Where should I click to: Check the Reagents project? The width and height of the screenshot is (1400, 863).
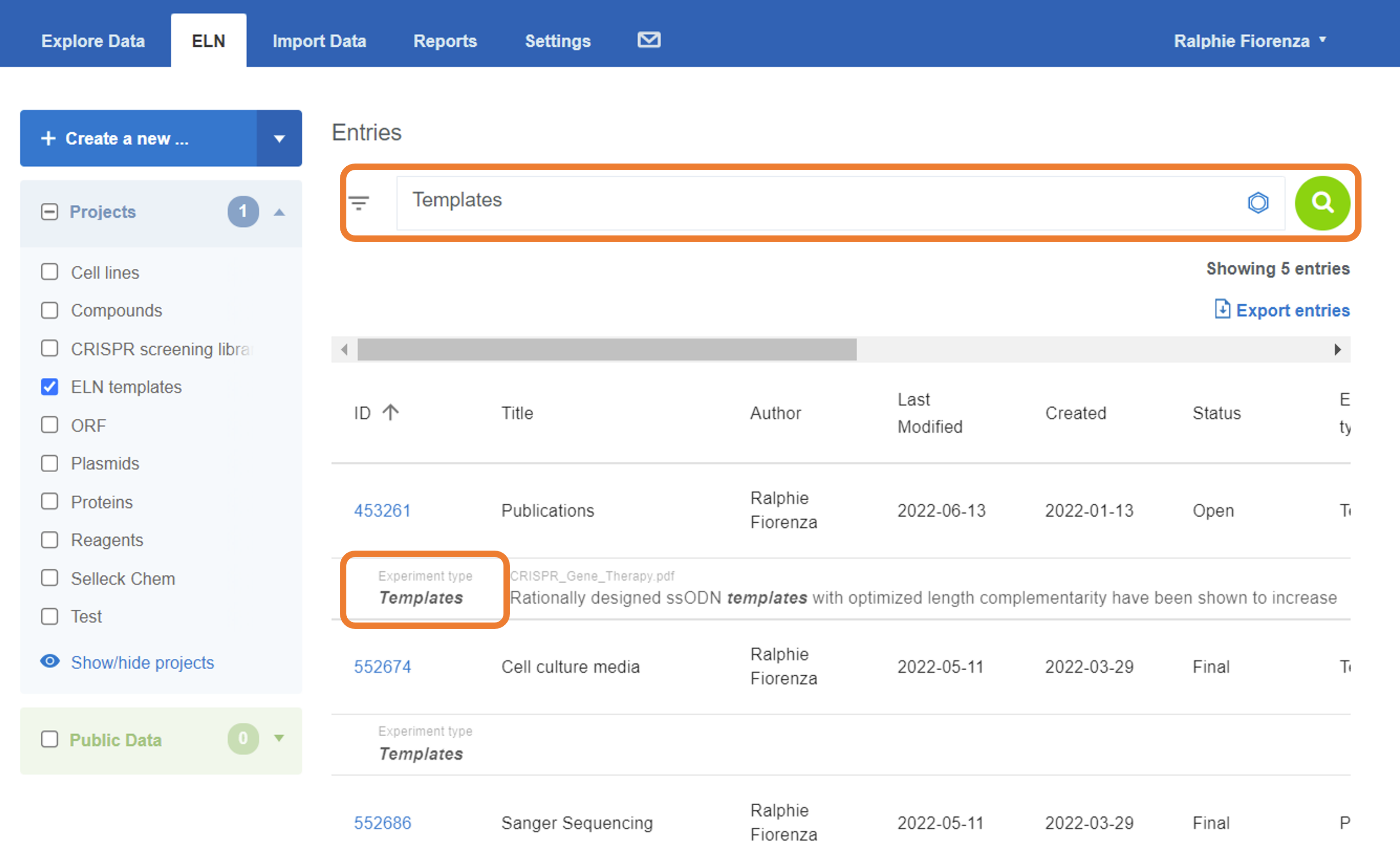(x=49, y=540)
